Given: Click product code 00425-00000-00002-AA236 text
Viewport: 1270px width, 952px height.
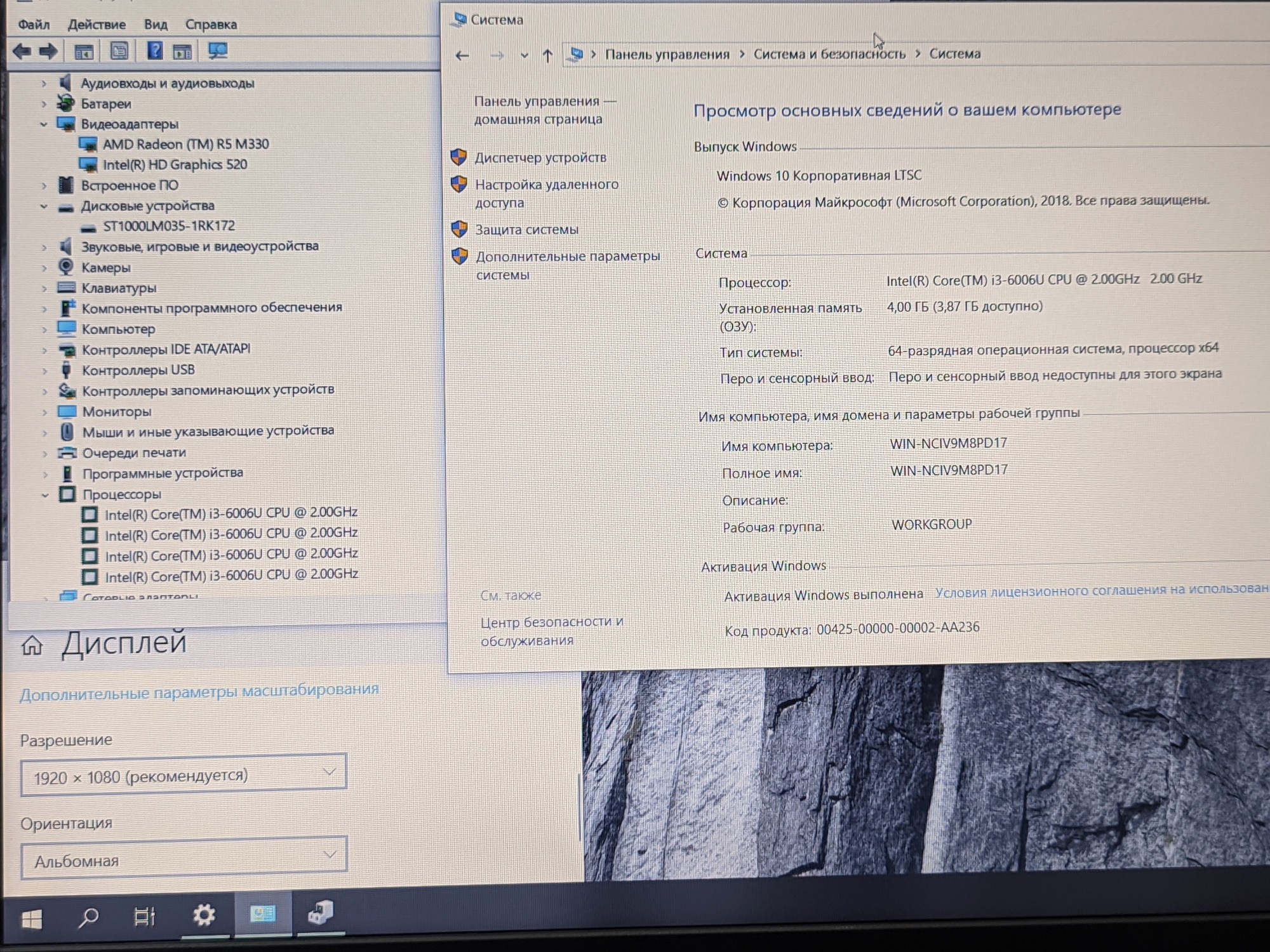Looking at the screenshot, I should pyautogui.click(x=898, y=628).
